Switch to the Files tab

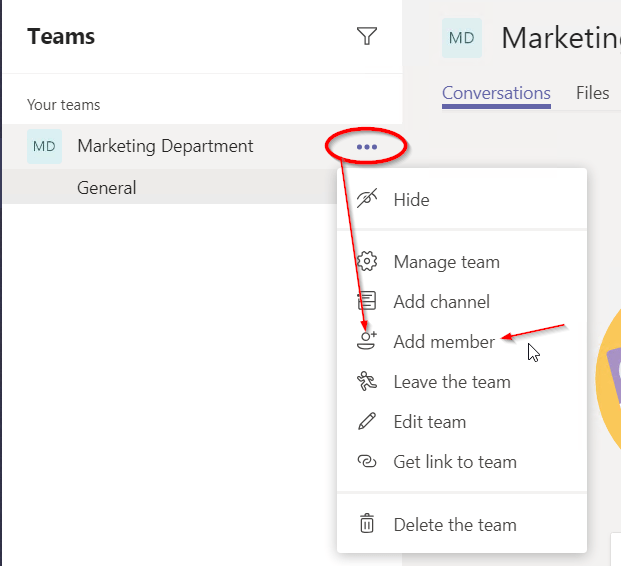point(592,93)
